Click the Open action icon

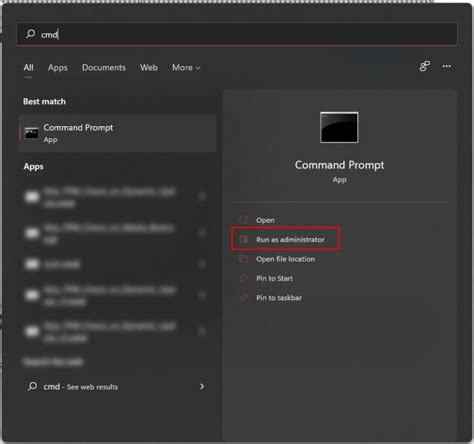click(x=244, y=220)
